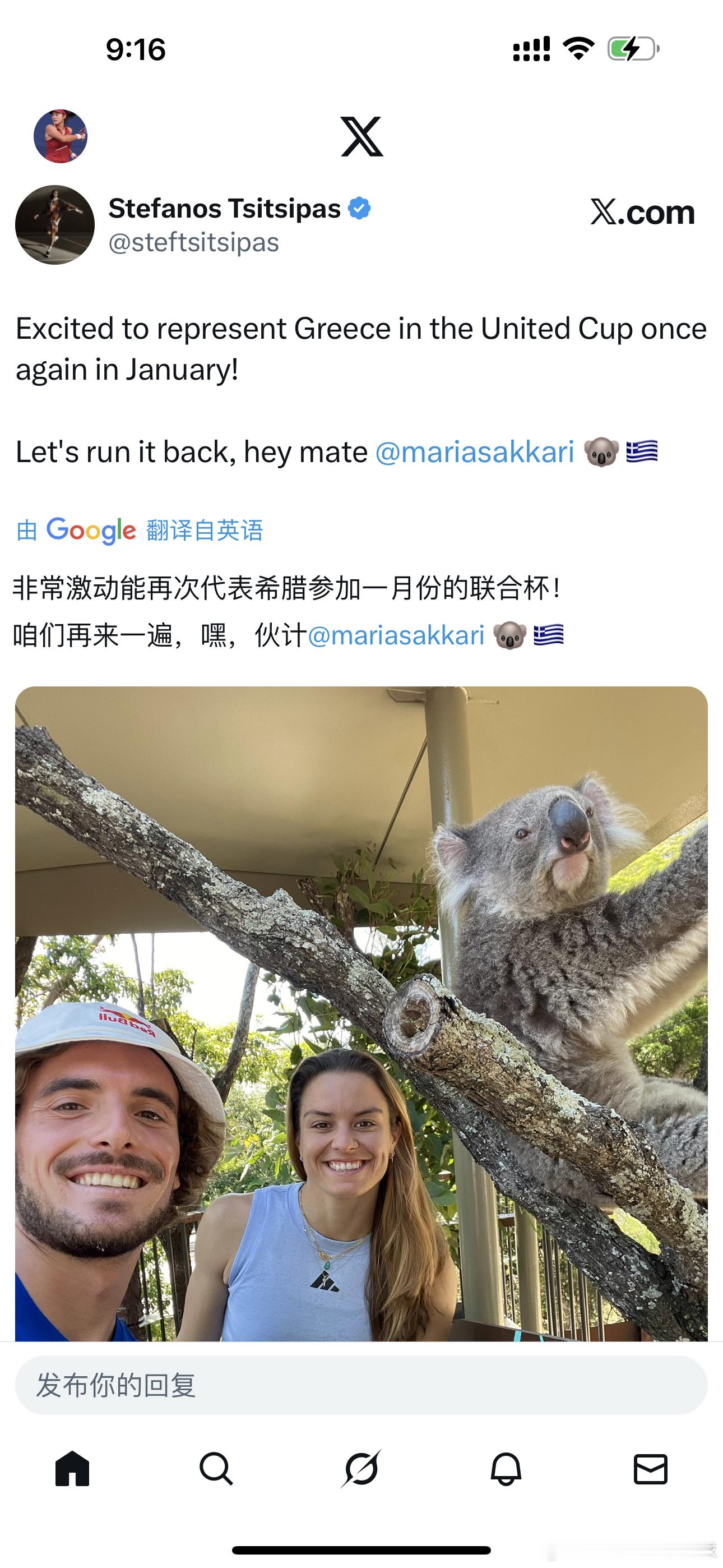Open the Search magnifier tab
Screen dimensions: 723x1568
click(x=216, y=1469)
